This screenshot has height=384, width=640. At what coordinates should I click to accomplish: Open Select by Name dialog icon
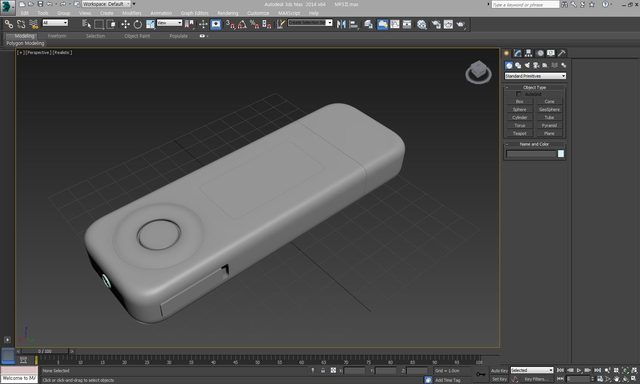(86, 24)
